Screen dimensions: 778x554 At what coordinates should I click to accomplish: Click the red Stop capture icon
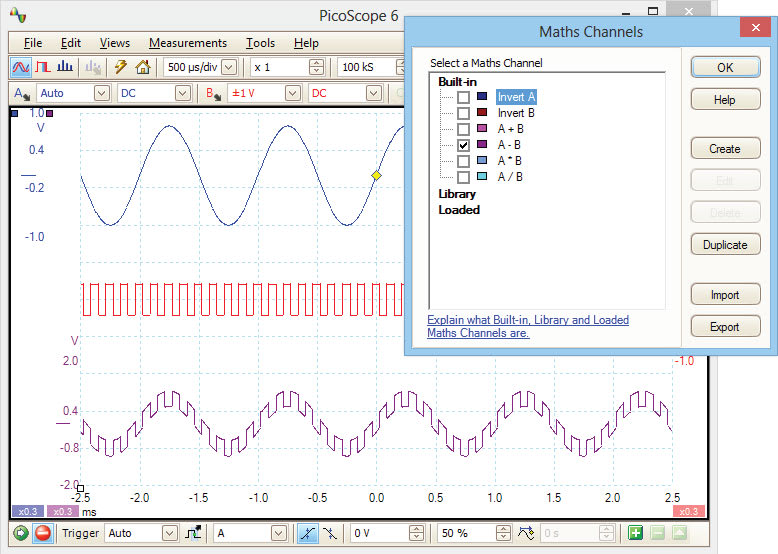click(43, 533)
